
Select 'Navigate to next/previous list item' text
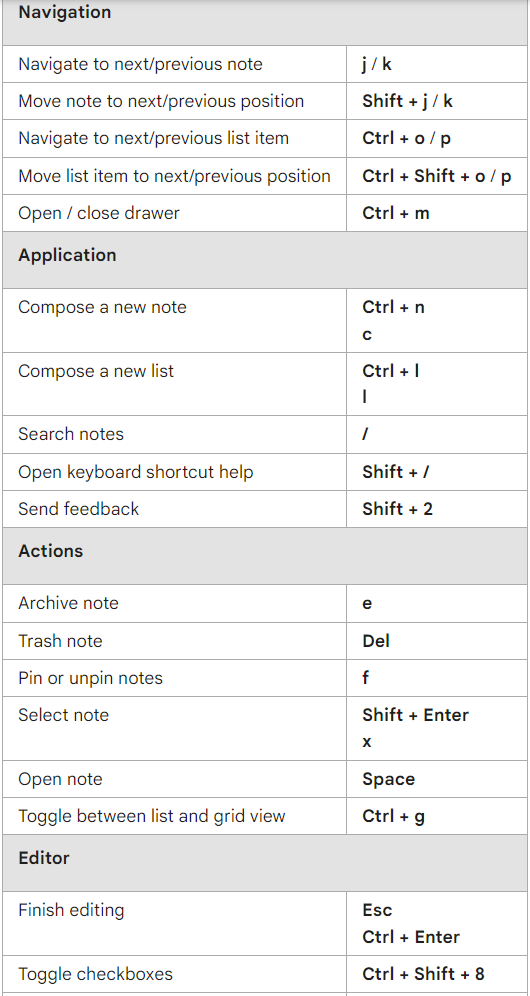point(153,138)
